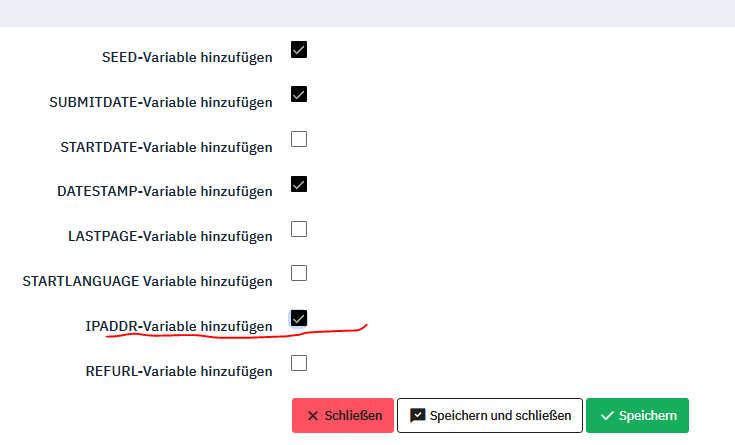Check the STARTLANGUAGE Variable checkbox
The image size is (735, 445).
299,273
